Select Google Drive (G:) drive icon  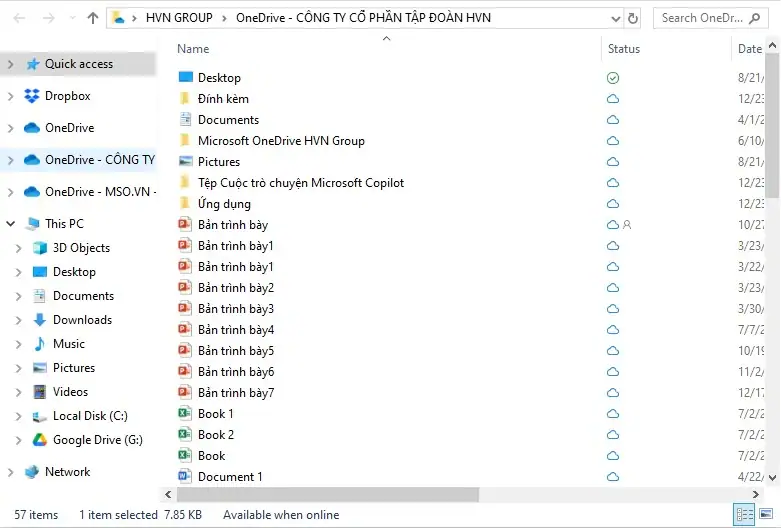tap(40, 440)
